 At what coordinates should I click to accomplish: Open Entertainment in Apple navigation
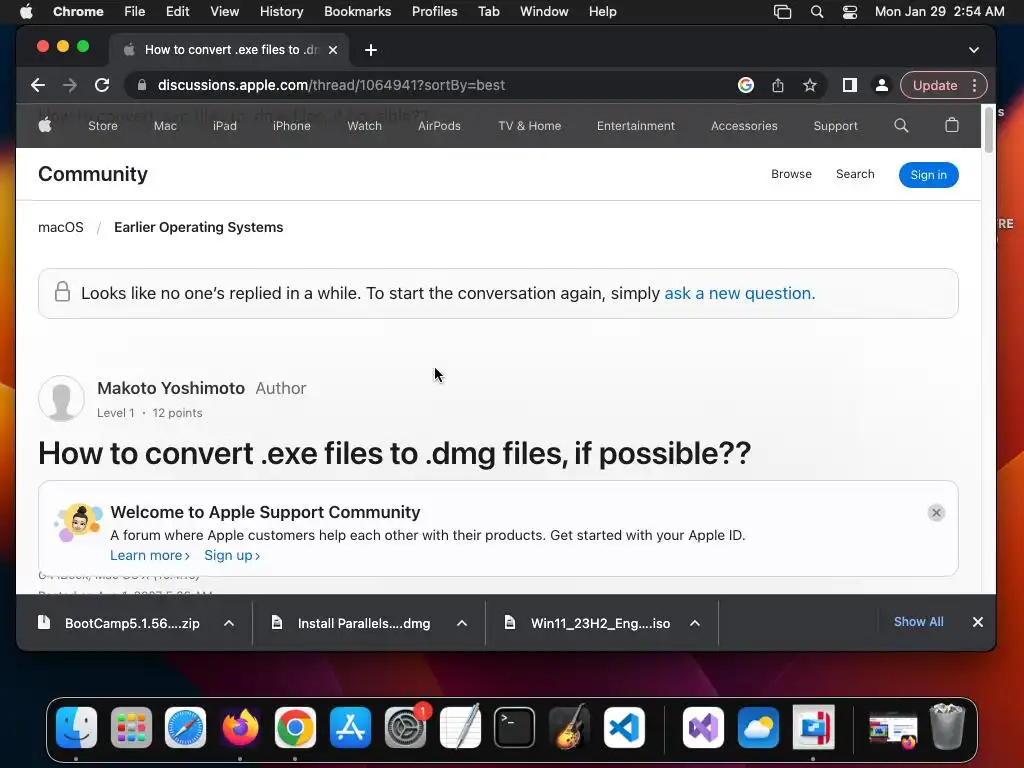tap(635, 125)
